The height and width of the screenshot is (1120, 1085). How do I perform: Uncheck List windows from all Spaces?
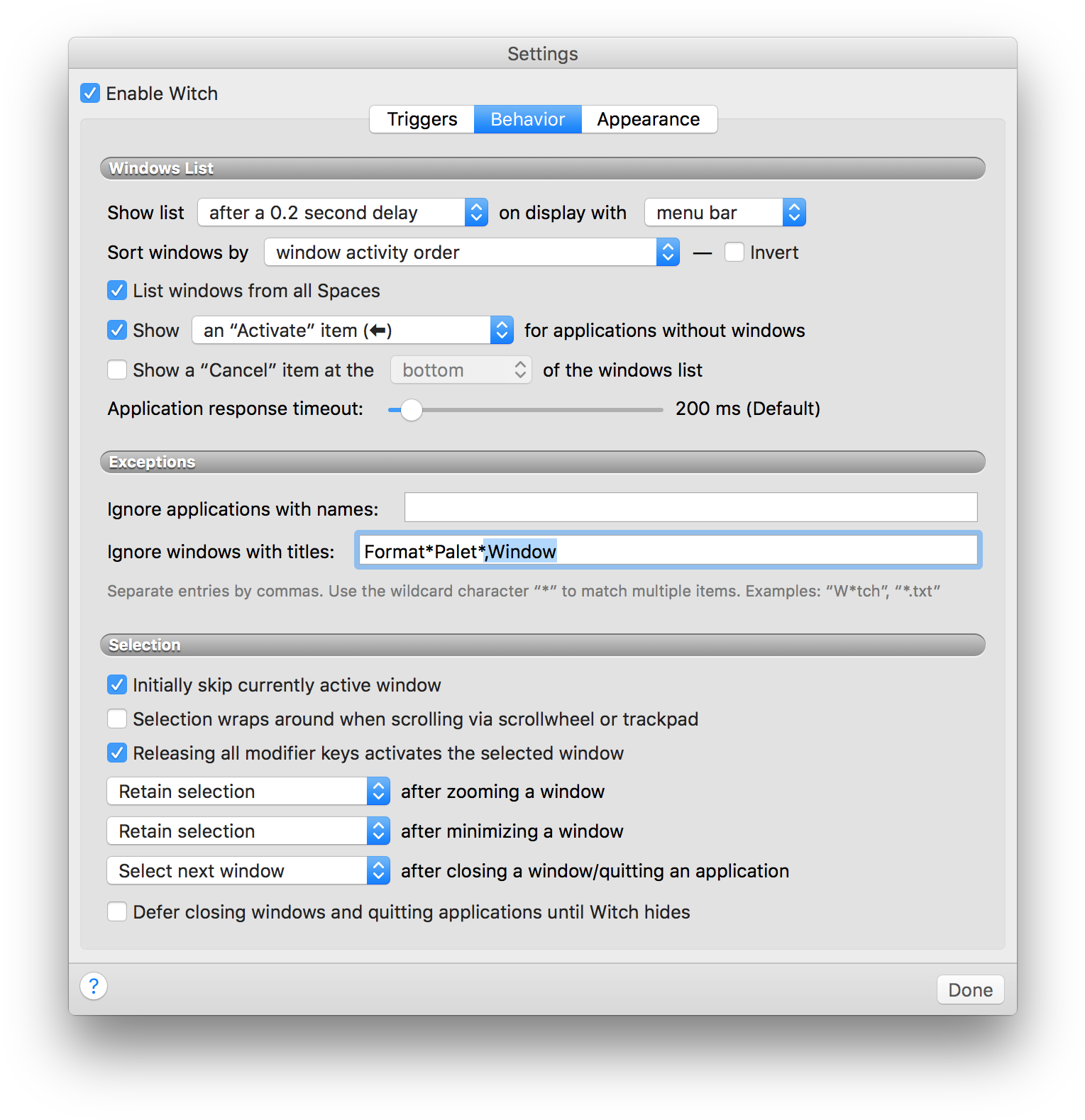coord(117,290)
